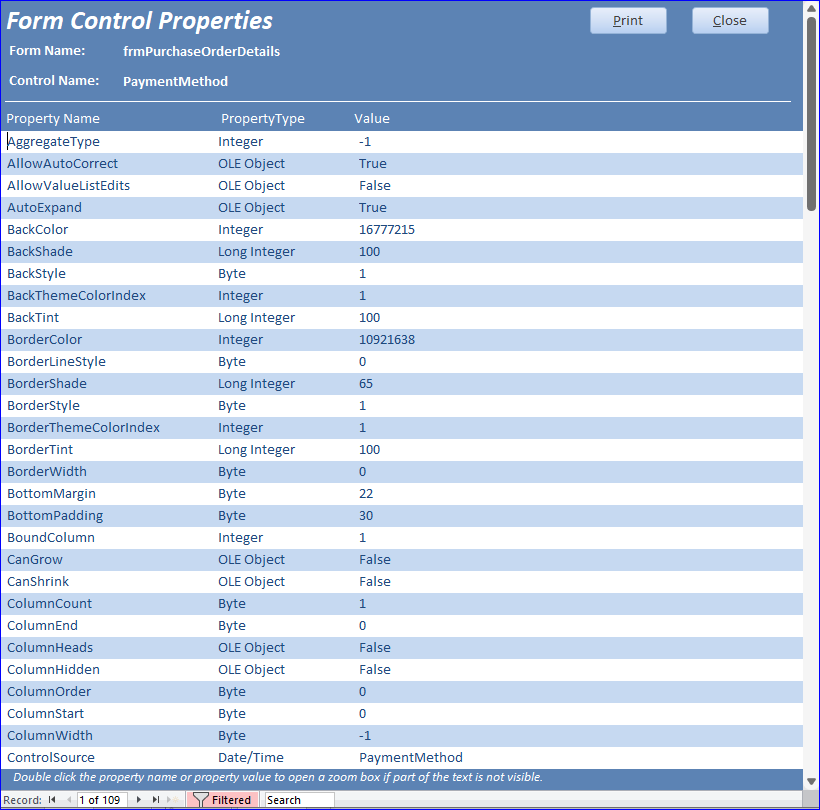Select the BackShade property name
Image resolution: width=820 pixels, height=810 pixels.
pos(40,252)
